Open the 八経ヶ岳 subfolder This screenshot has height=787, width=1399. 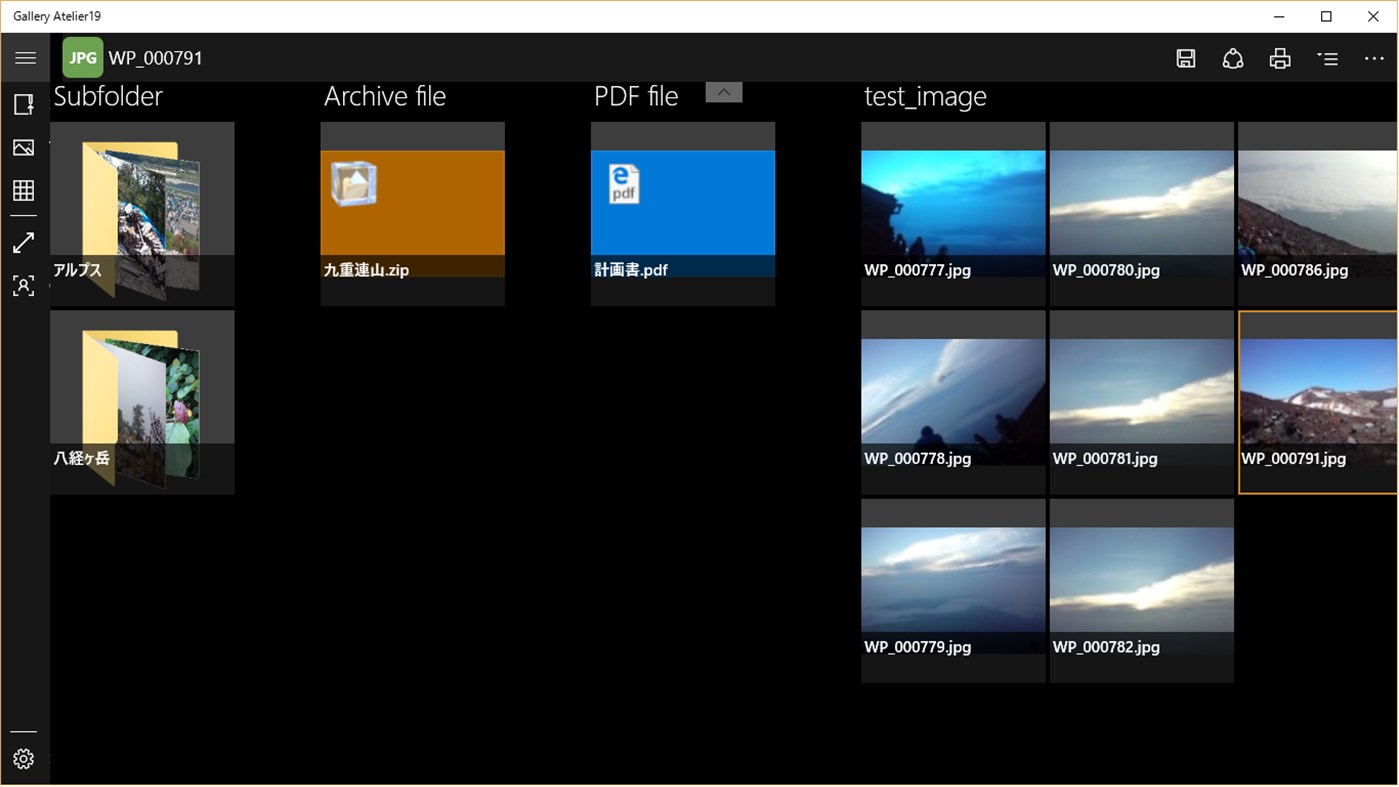(x=143, y=402)
